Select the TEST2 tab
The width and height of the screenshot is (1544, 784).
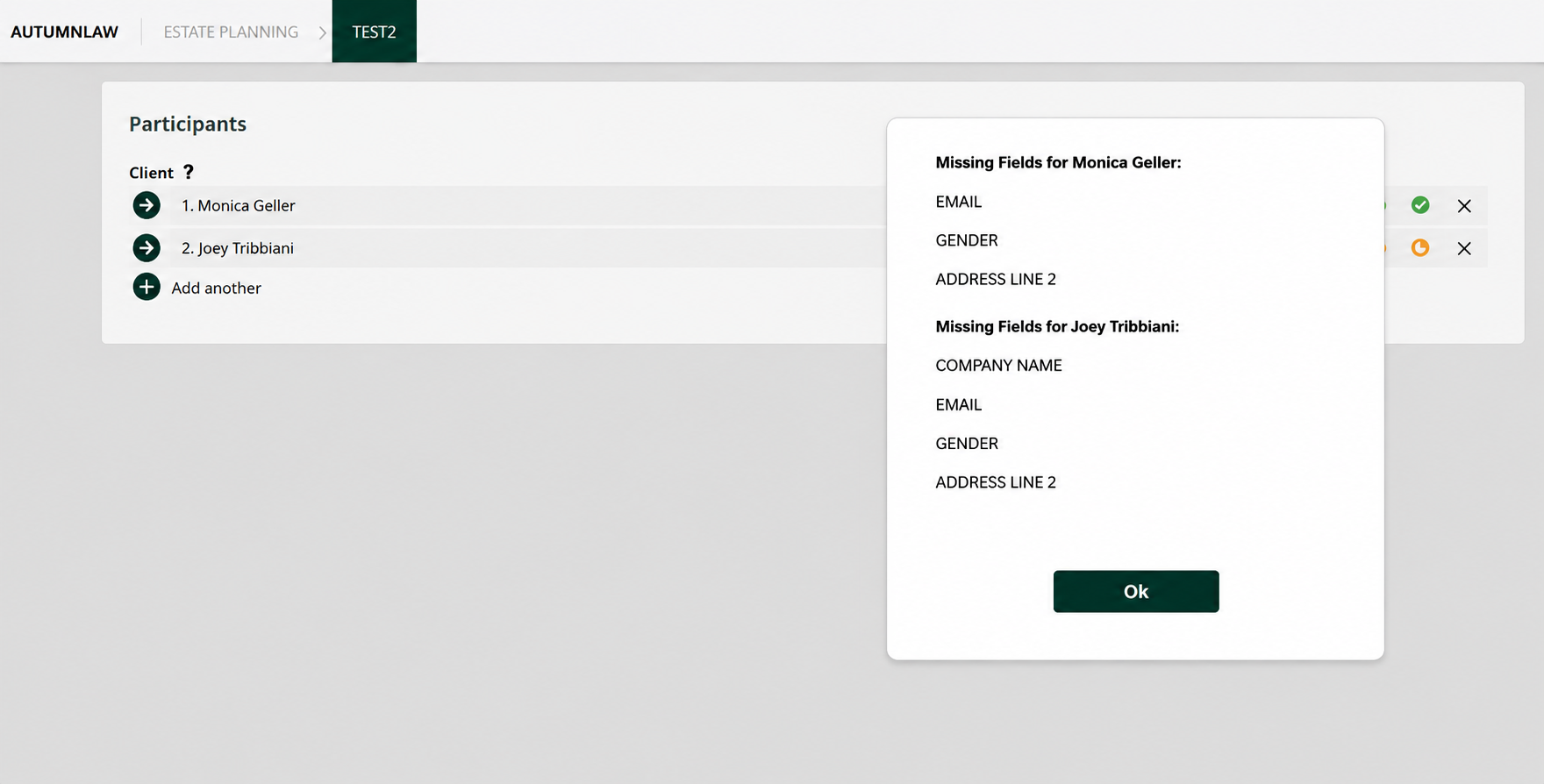point(374,32)
